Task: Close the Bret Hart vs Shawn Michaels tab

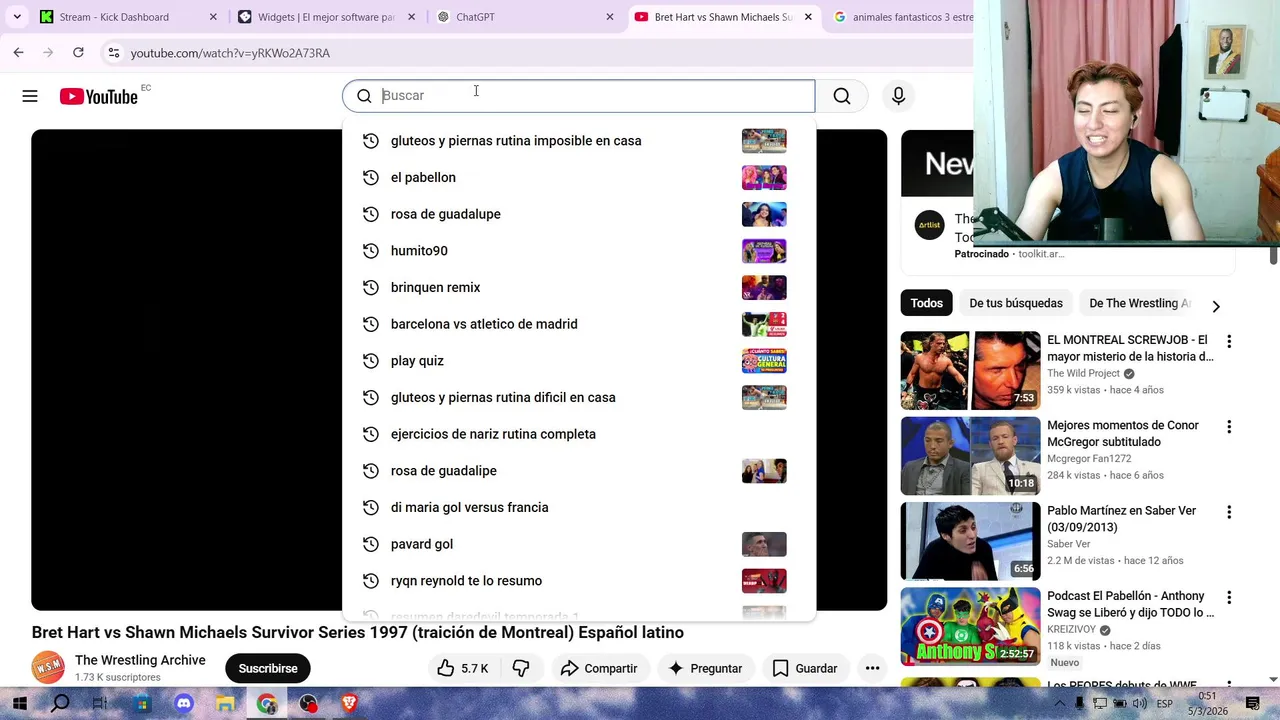Action: tap(808, 17)
